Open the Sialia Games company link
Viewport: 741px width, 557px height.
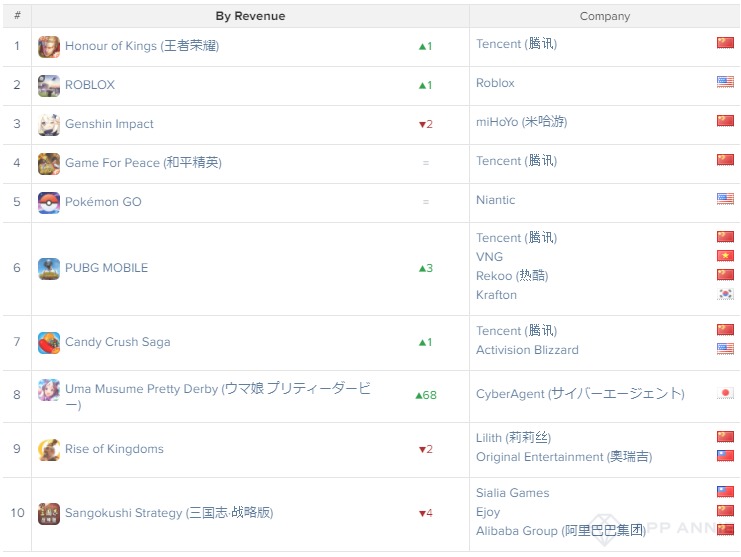click(x=513, y=493)
